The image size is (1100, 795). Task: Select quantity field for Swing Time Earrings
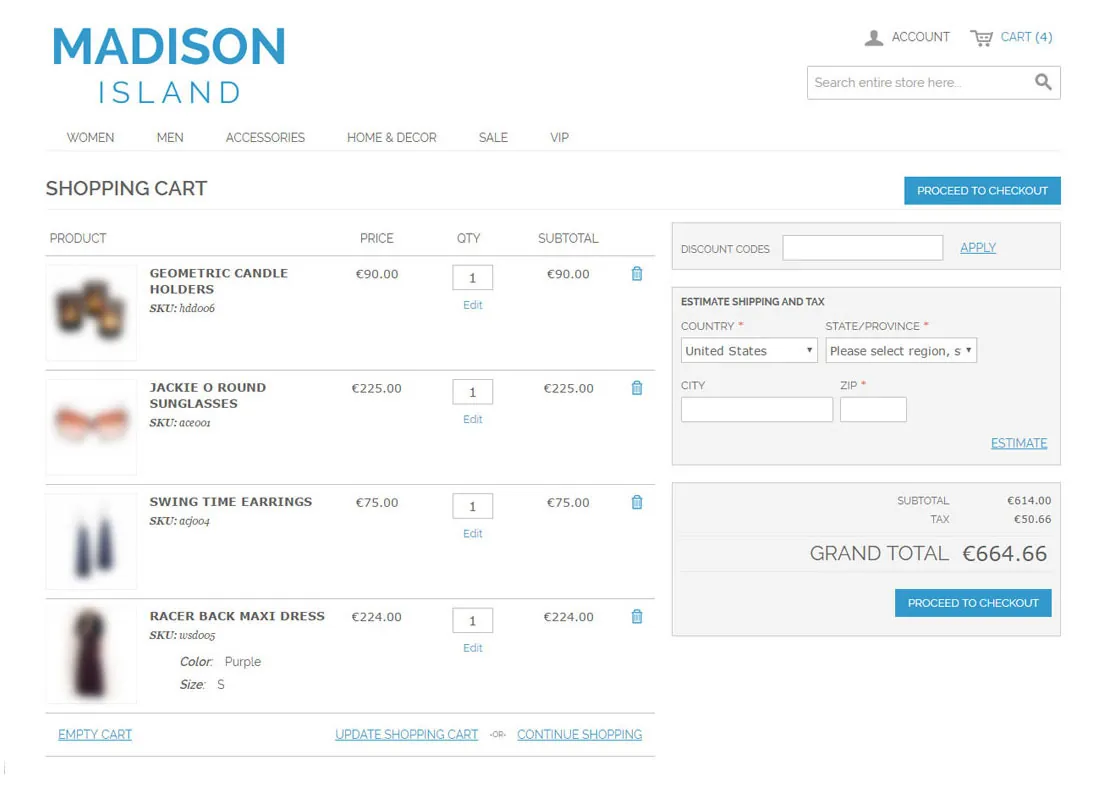(x=473, y=507)
